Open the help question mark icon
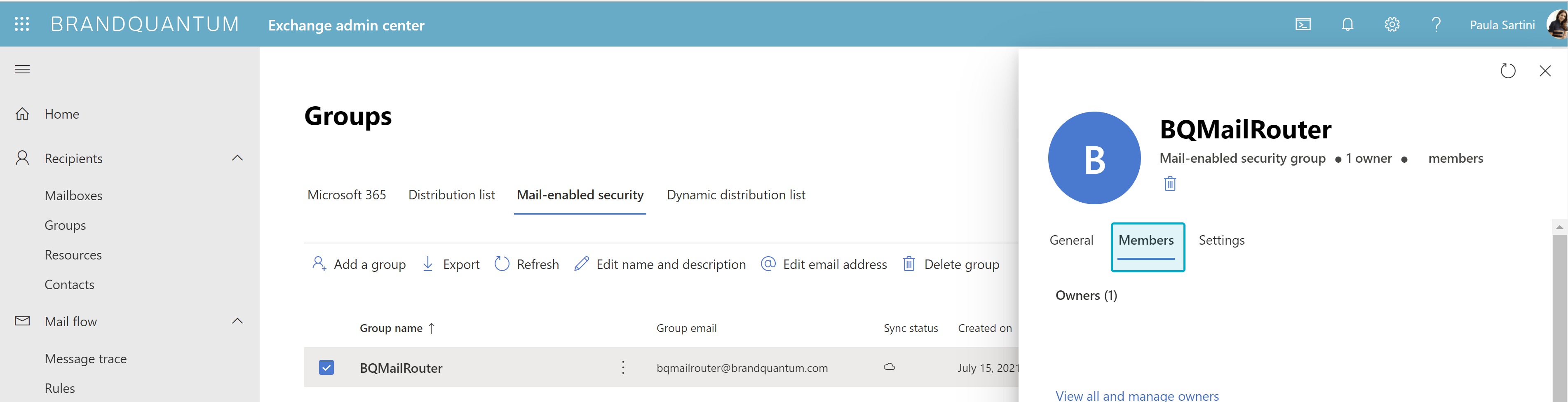This screenshot has height=402, width=1568. click(1436, 24)
